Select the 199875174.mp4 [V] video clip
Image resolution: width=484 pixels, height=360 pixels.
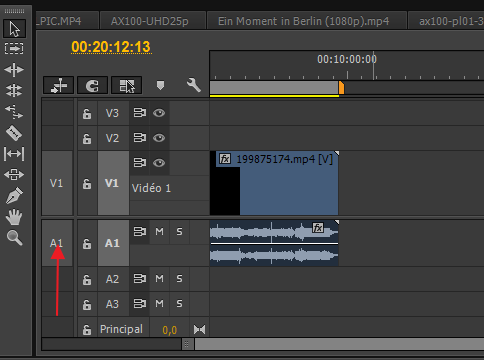[274, 183]
